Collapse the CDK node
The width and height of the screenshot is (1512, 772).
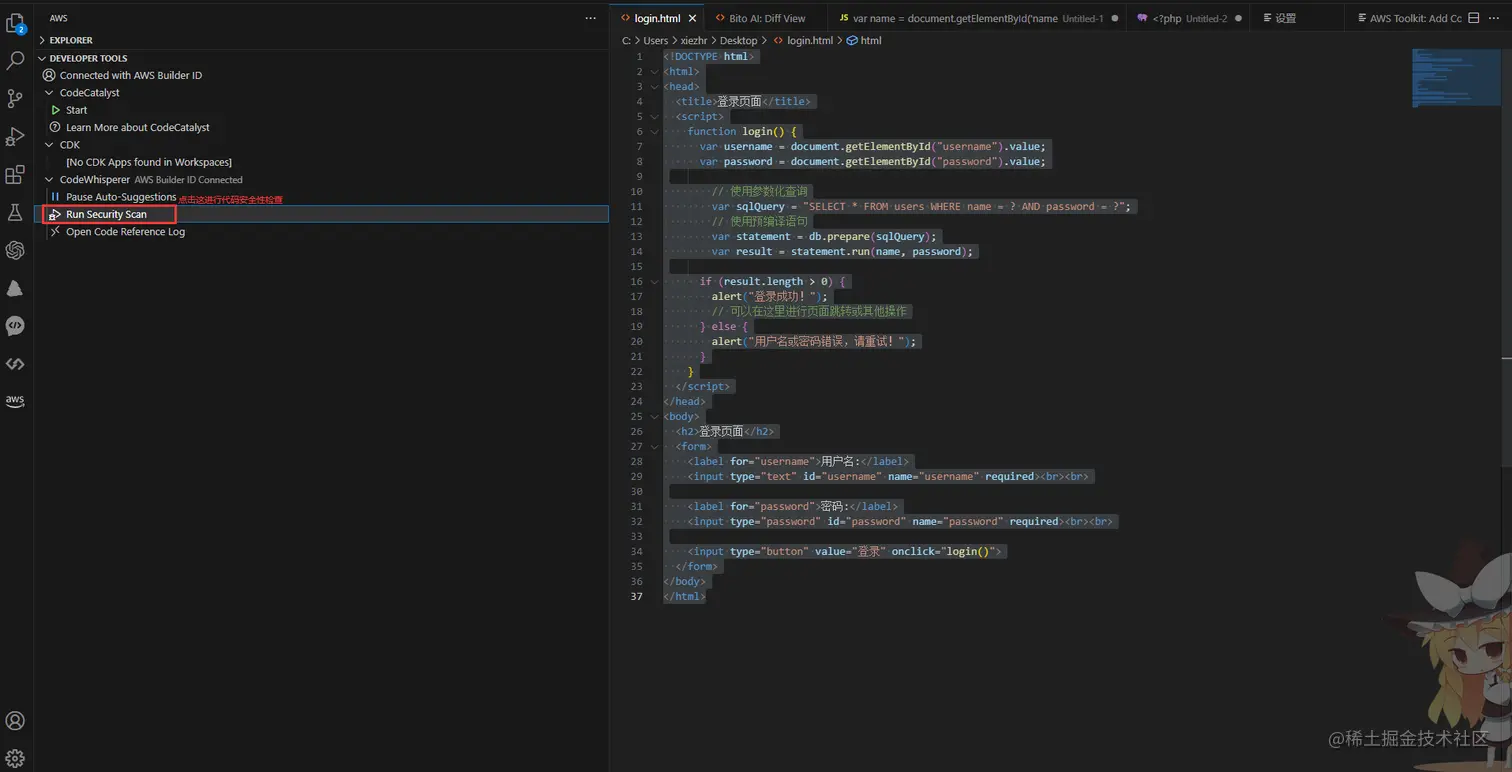[x=50, y=145]
